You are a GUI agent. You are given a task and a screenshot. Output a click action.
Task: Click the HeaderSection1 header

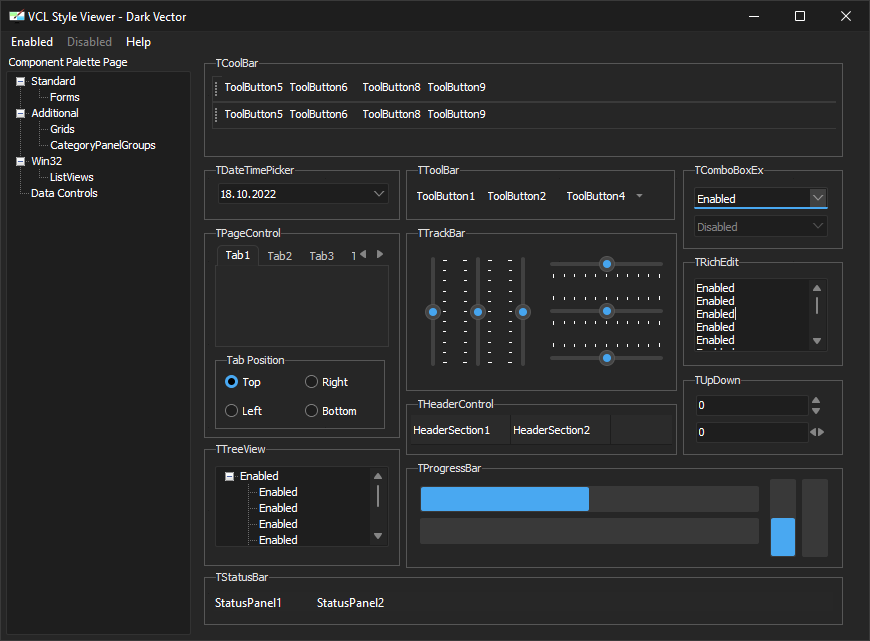point(460,430)
